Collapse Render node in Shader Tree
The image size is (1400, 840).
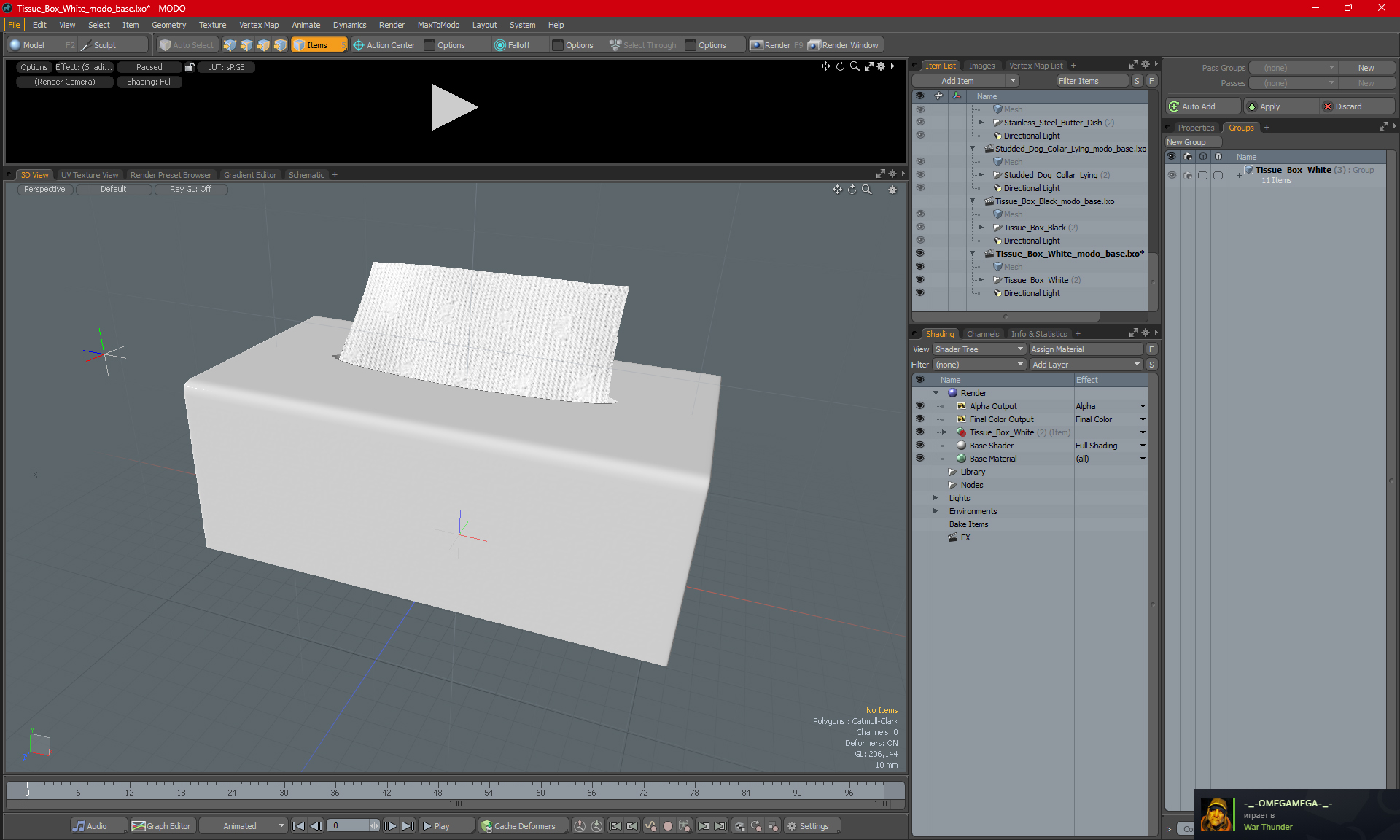[936, 393]
